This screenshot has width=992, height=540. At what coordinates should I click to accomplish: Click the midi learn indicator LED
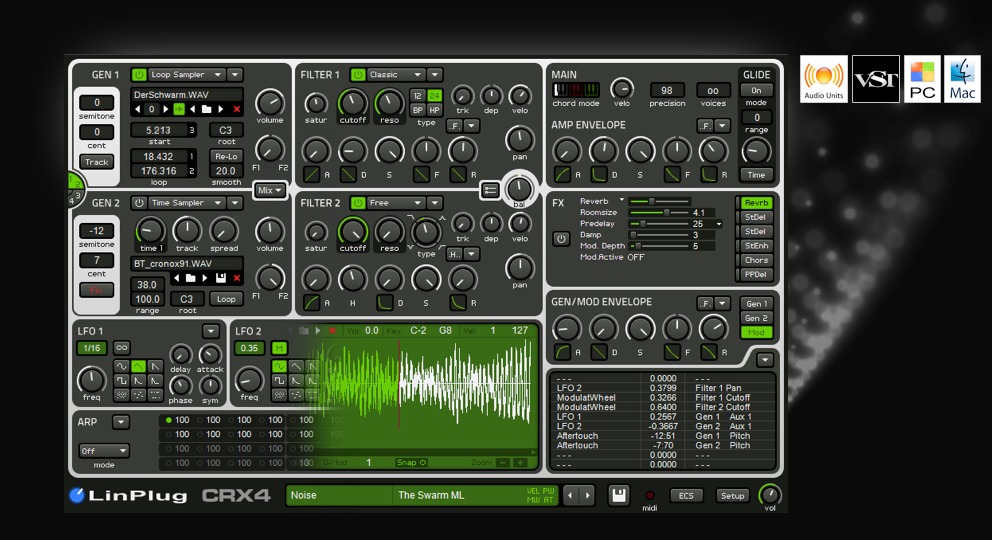(650, 495)
